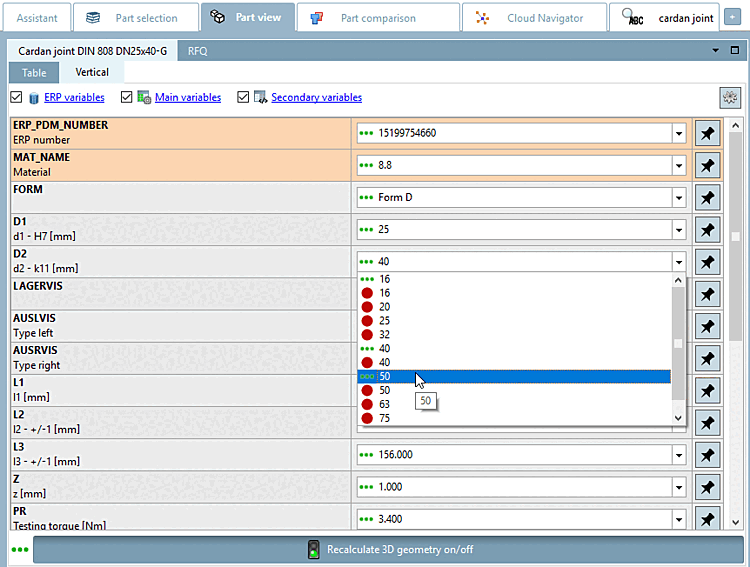Pin the Z variable row
The height and width of the screenshot is (567, 750).
click(707, 487)
